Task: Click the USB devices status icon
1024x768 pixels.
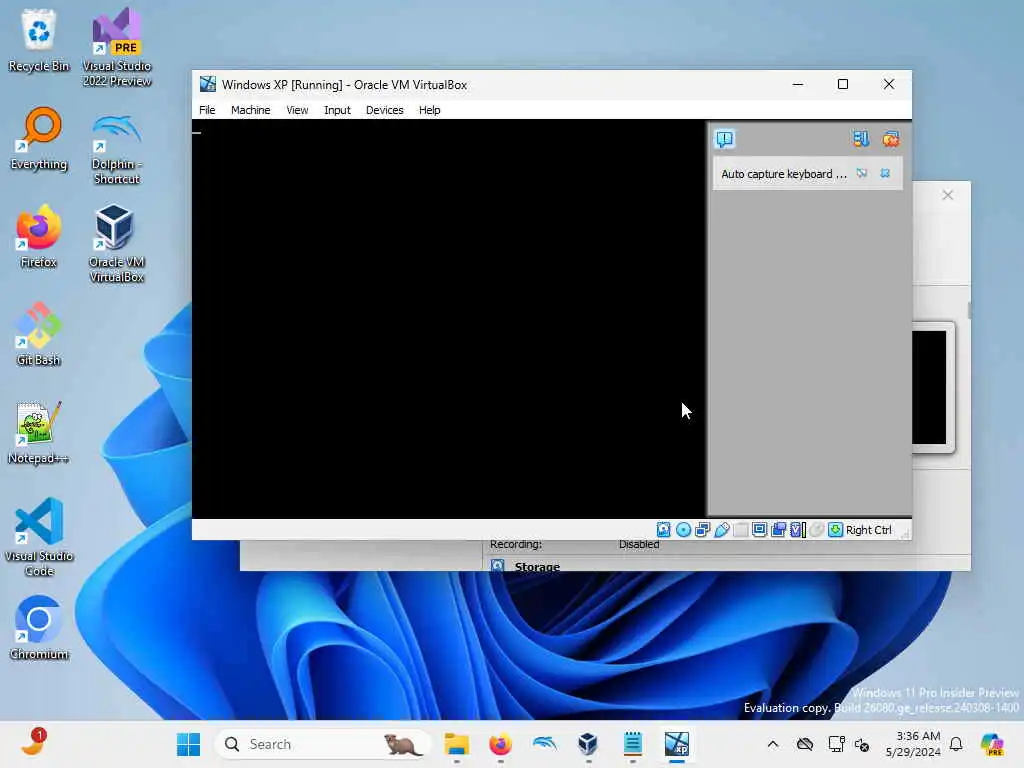Action: click(x=722, y=530)
